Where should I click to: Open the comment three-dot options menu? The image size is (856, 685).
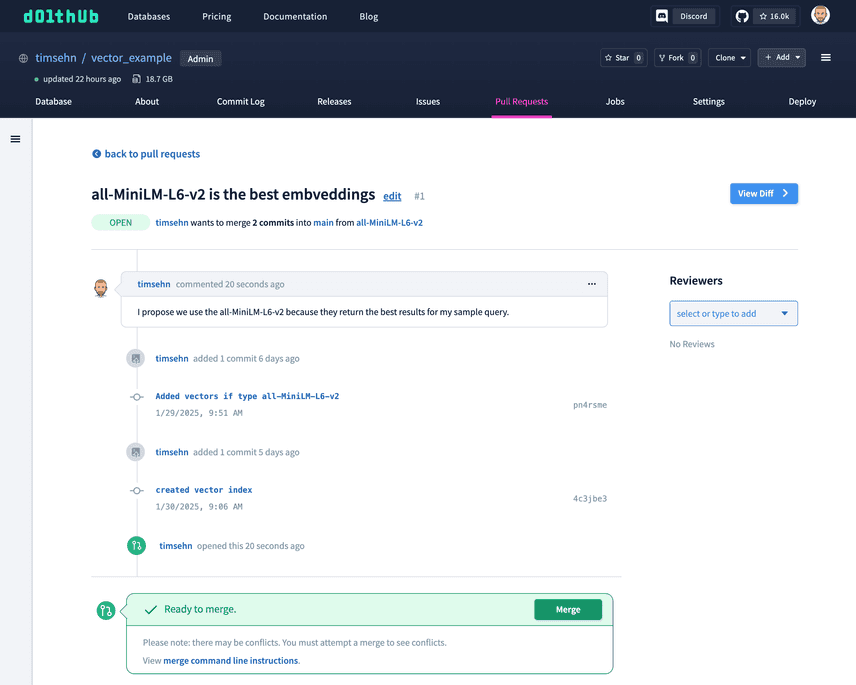(592, 284)
